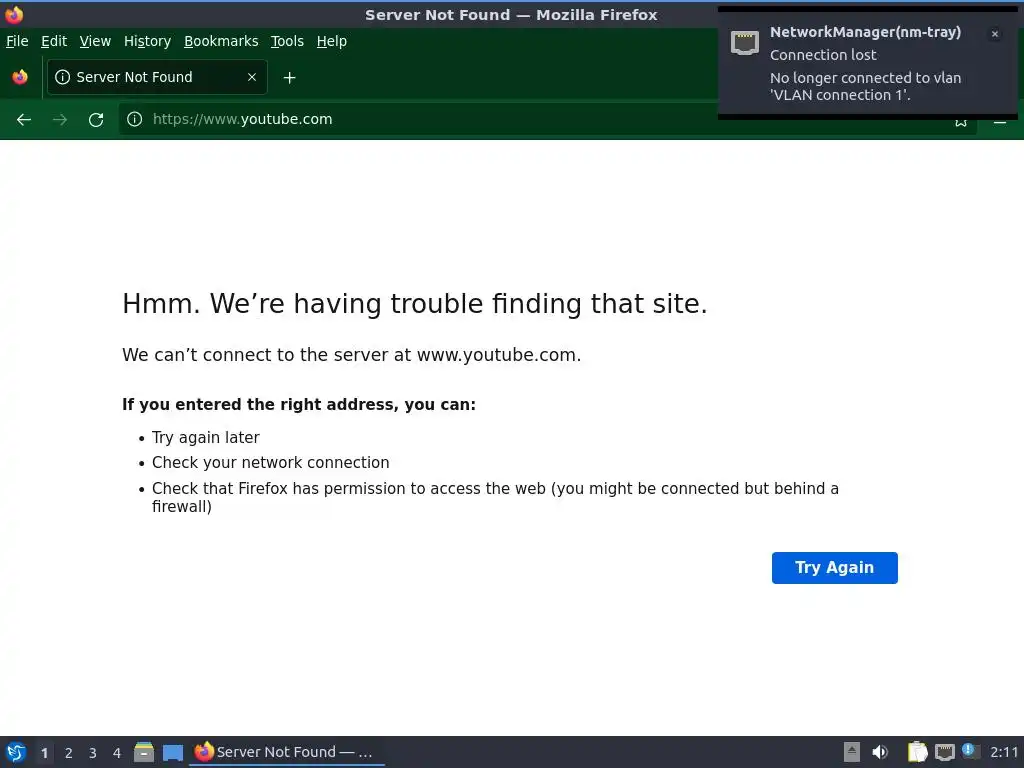
Task: Open the site information icon in URL bar
Action: pos(135,119)
